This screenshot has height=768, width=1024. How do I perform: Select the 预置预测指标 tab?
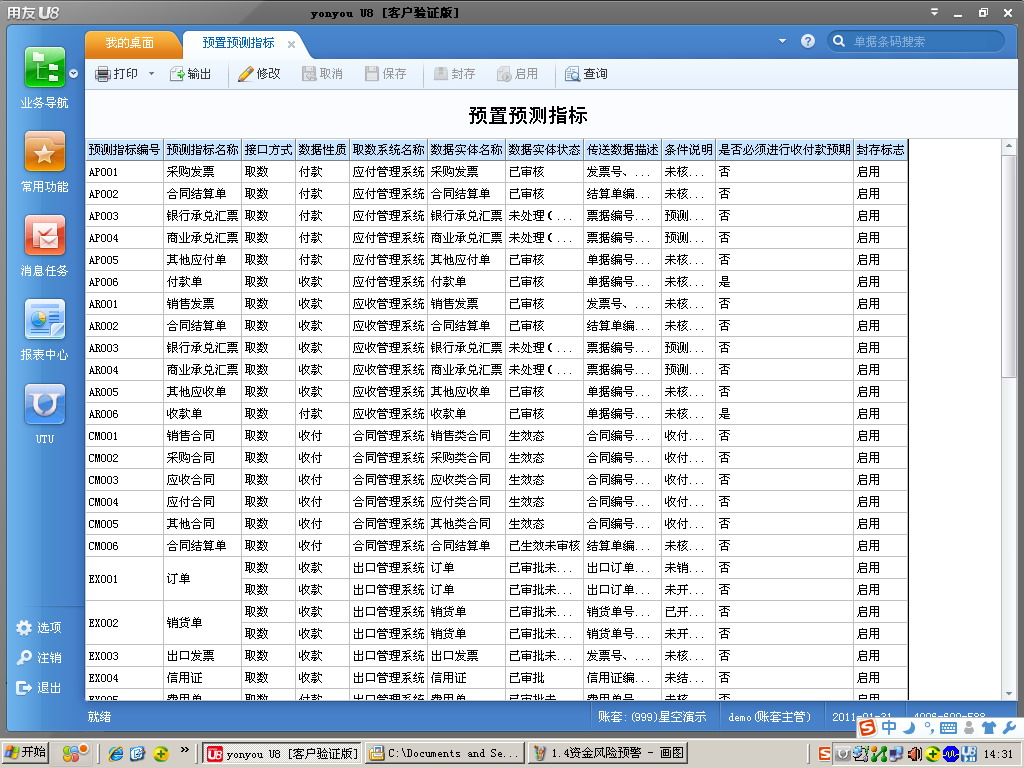coord(238,43)
